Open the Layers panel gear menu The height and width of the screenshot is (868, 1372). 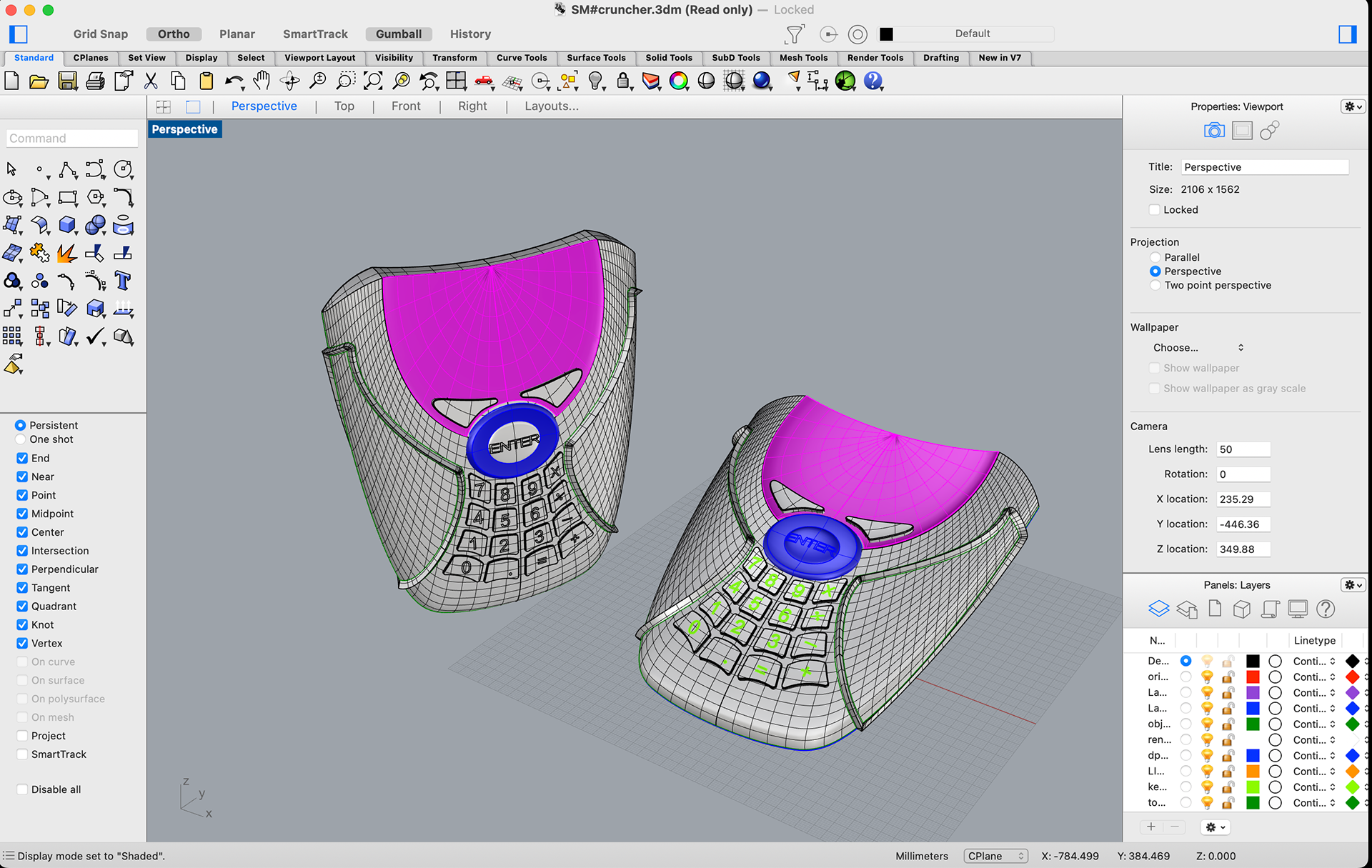(1352, 585)
